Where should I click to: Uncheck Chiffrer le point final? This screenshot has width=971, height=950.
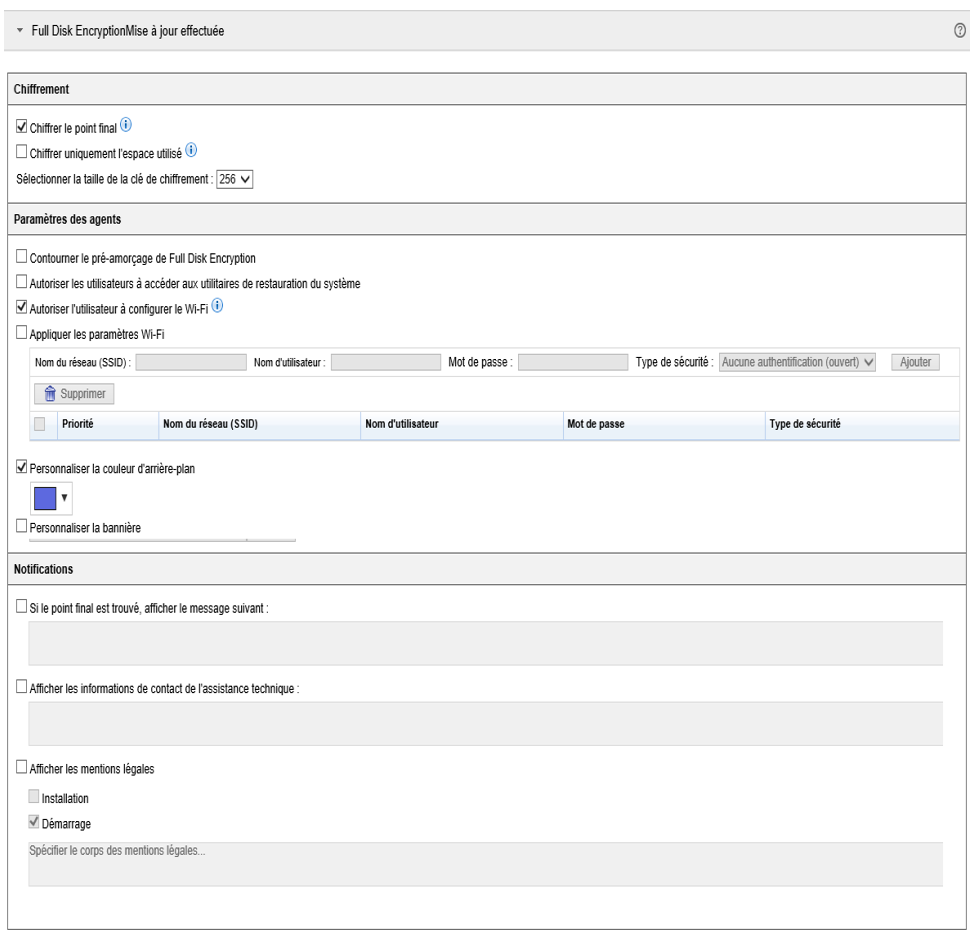tap(23, 127)
